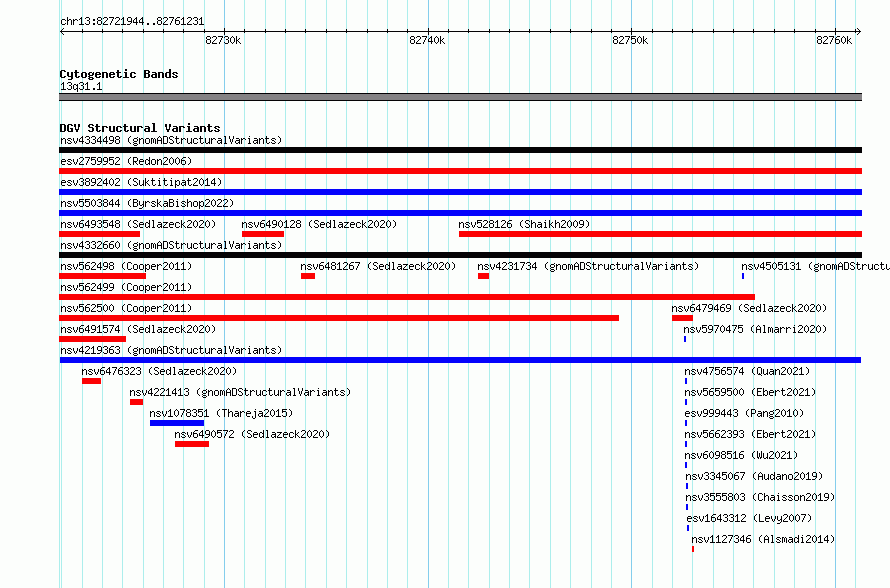Click the Cytogenetic Bands track title
The width and height of the screenshot is (890, 588).
pos(119,74)
